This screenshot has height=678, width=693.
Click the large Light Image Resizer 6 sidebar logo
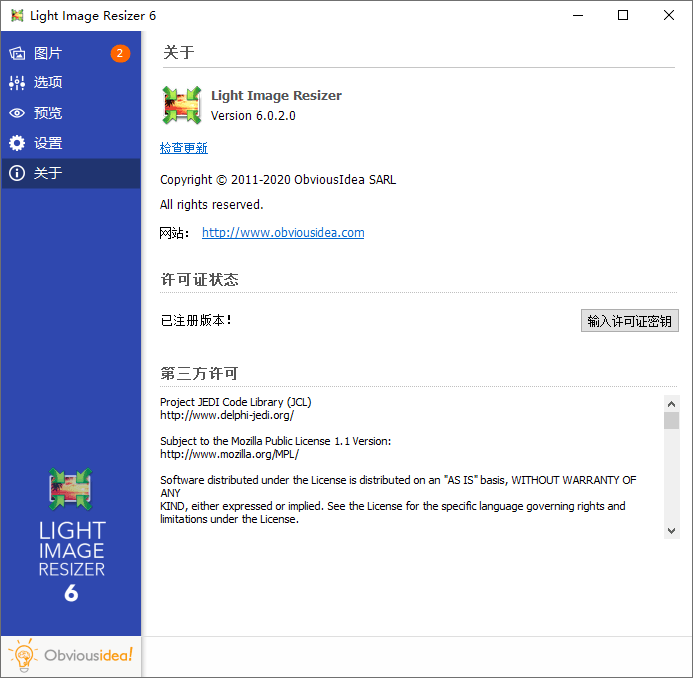(71, 535)
